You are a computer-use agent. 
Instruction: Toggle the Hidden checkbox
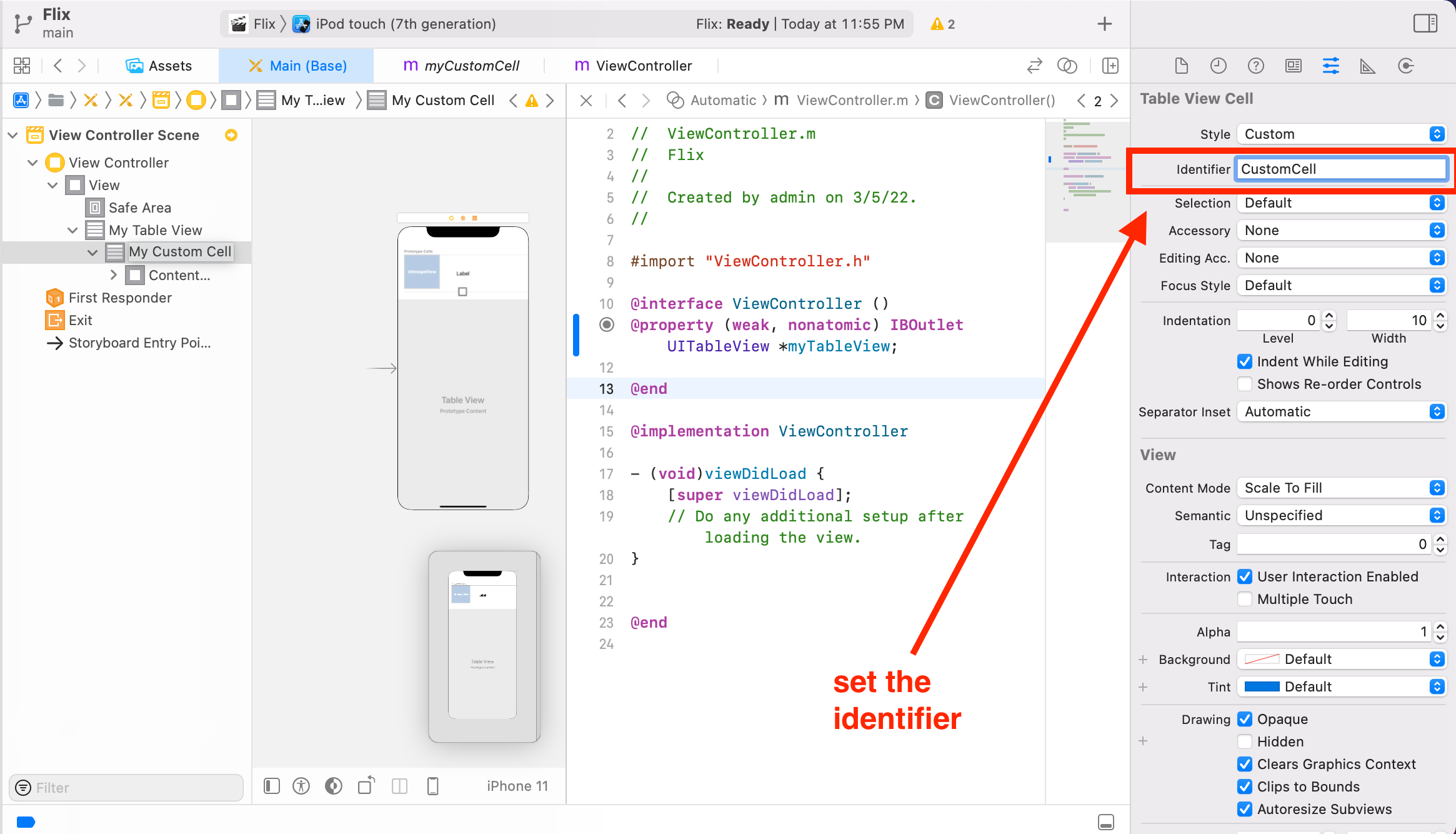pos(1245,741)
